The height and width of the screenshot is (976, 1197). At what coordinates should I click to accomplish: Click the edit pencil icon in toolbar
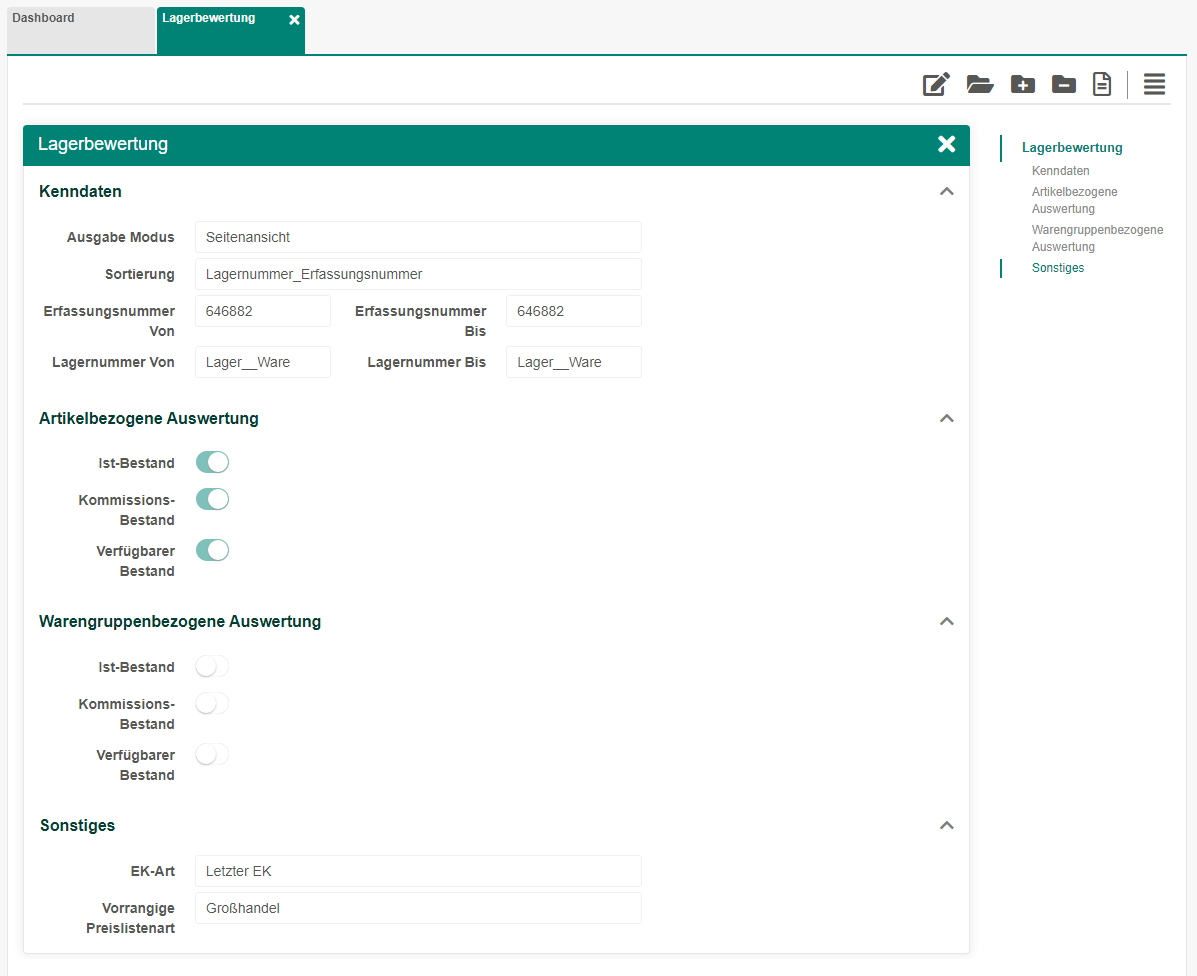point(936,85)
